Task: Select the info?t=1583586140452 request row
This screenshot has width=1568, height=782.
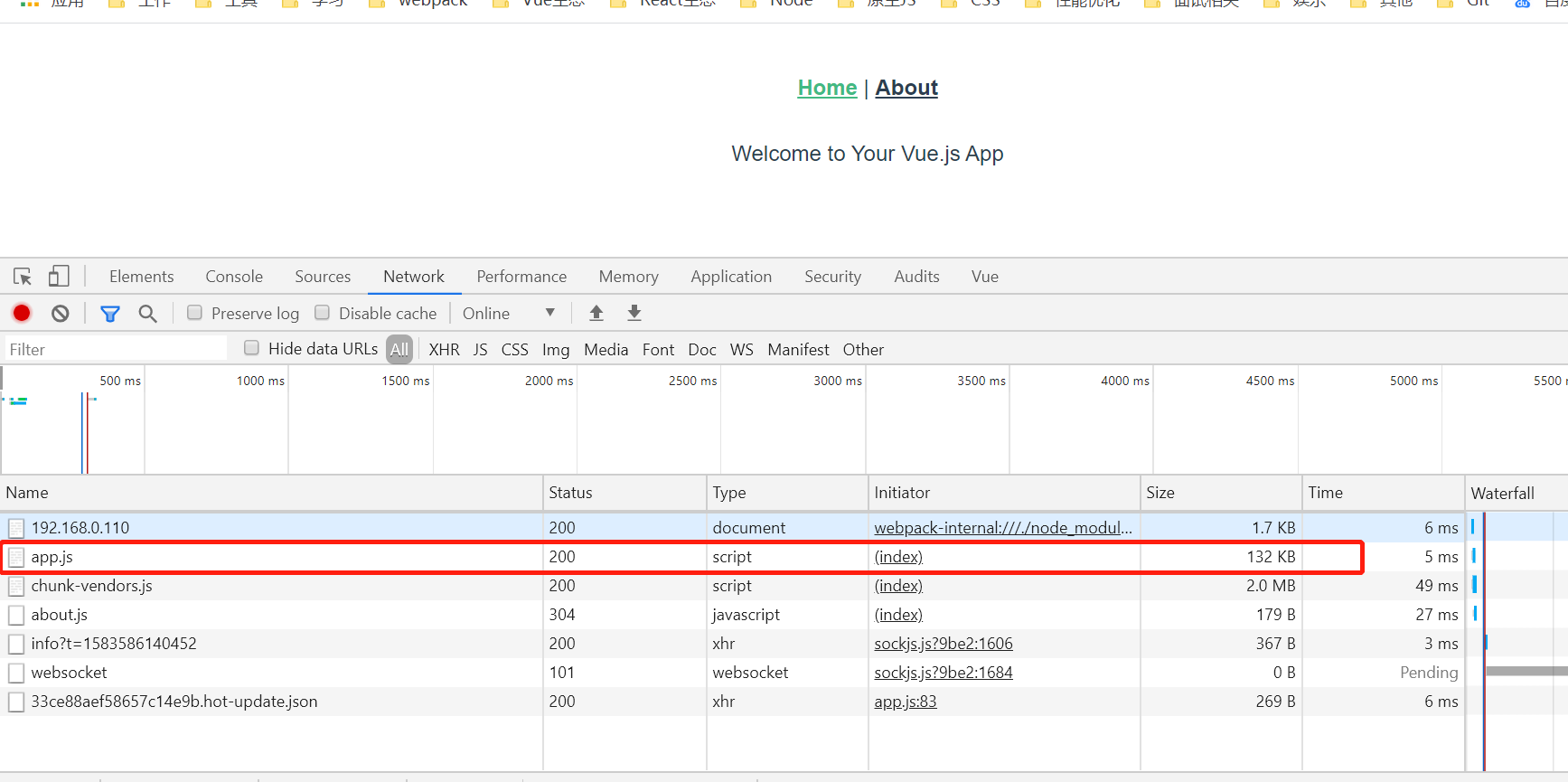Action: click(732, 644)
